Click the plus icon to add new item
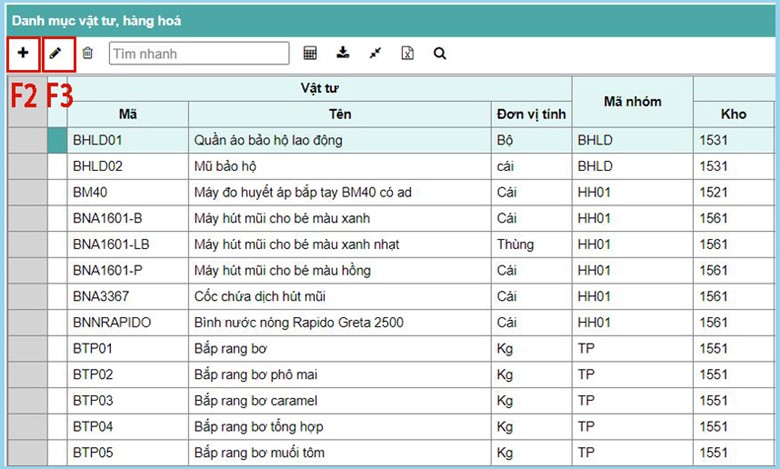The height and width of the screenshot is (469, 780). point(23,53)
